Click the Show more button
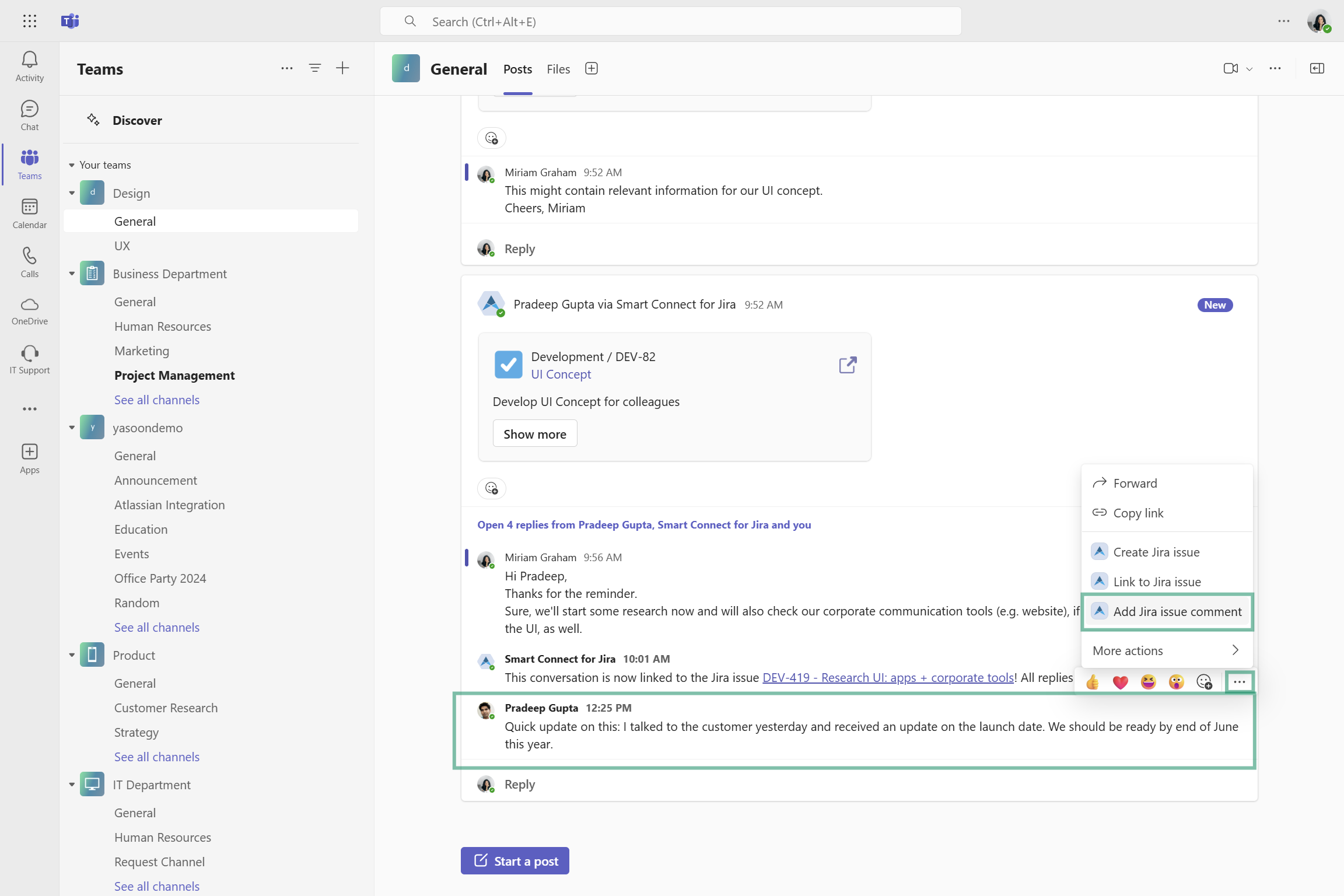 534,434
